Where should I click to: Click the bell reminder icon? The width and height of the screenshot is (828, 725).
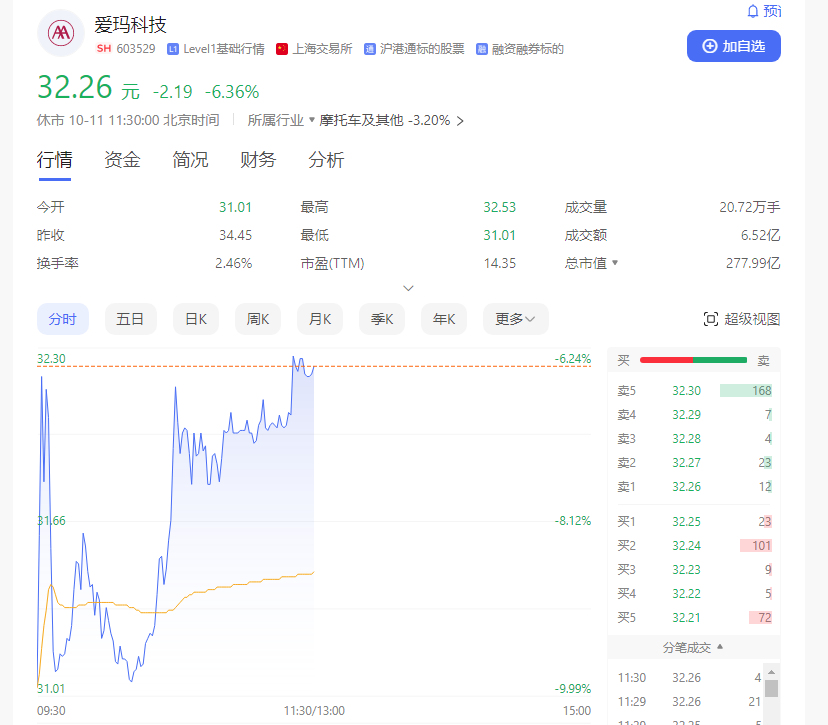point(753,11)
